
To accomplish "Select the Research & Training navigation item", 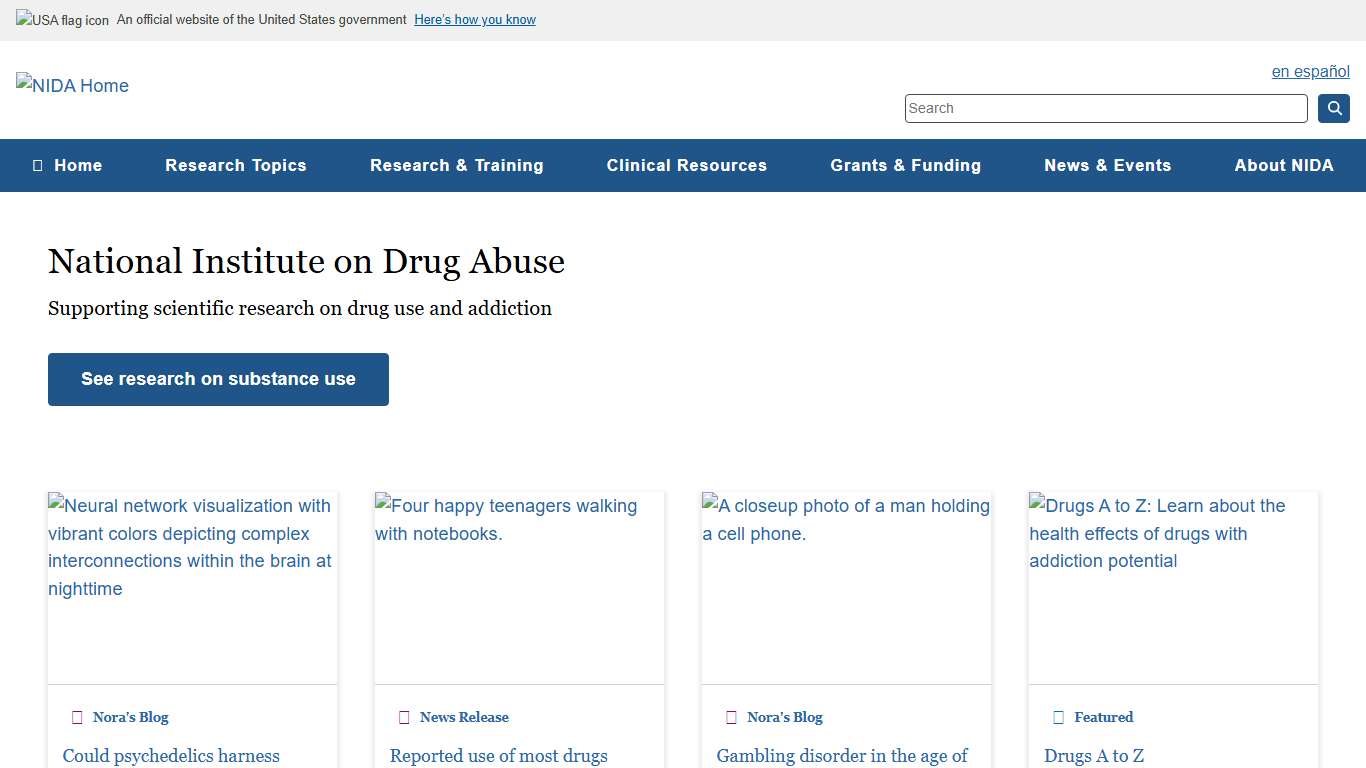I will (x=457, y=165).
